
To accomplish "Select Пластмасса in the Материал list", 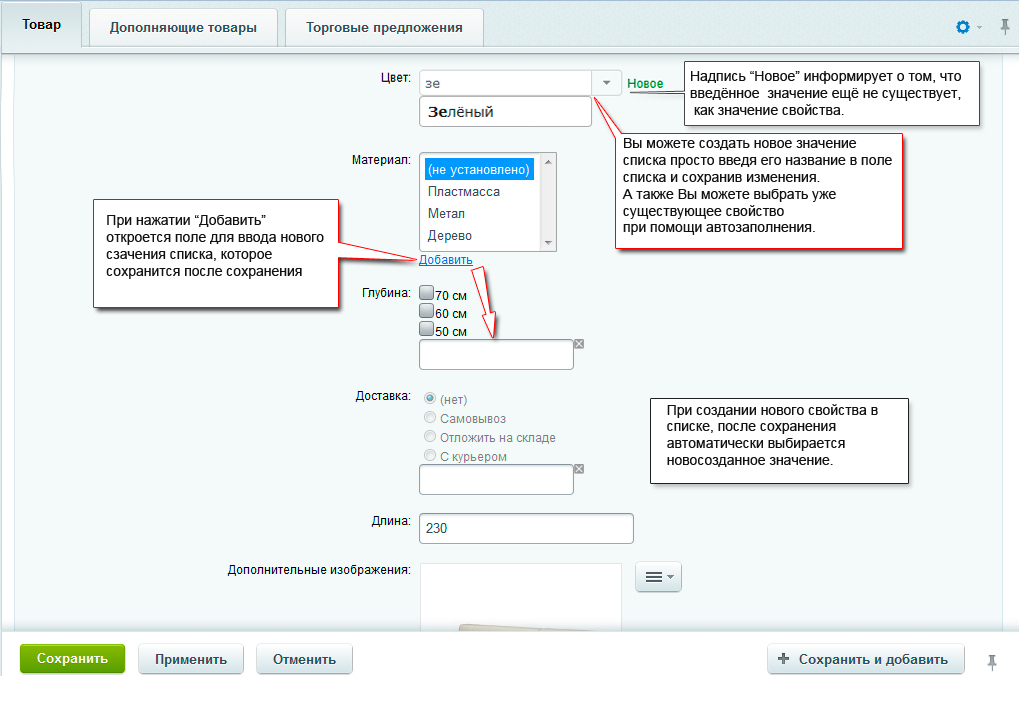I will [x=464, y=191].
